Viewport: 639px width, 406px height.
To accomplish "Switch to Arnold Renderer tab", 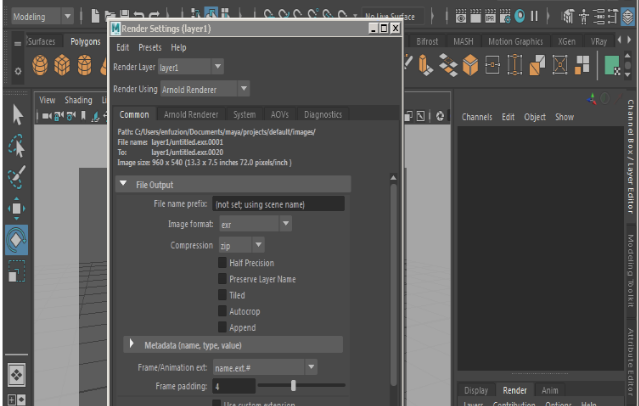I will [191, 115].
